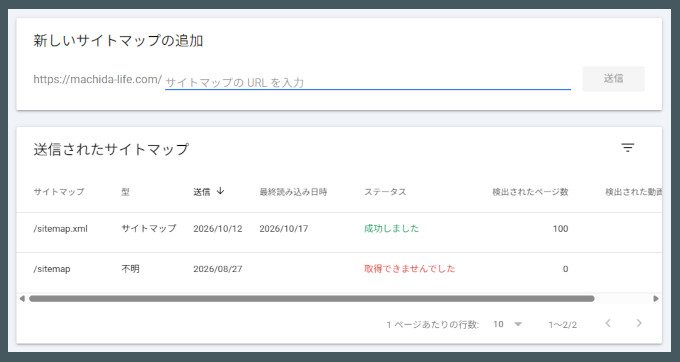Image resolution: width=680 pixels, height=362 pixels.
Task: Open the /sitemap row
Action: (x=339, y=272)
